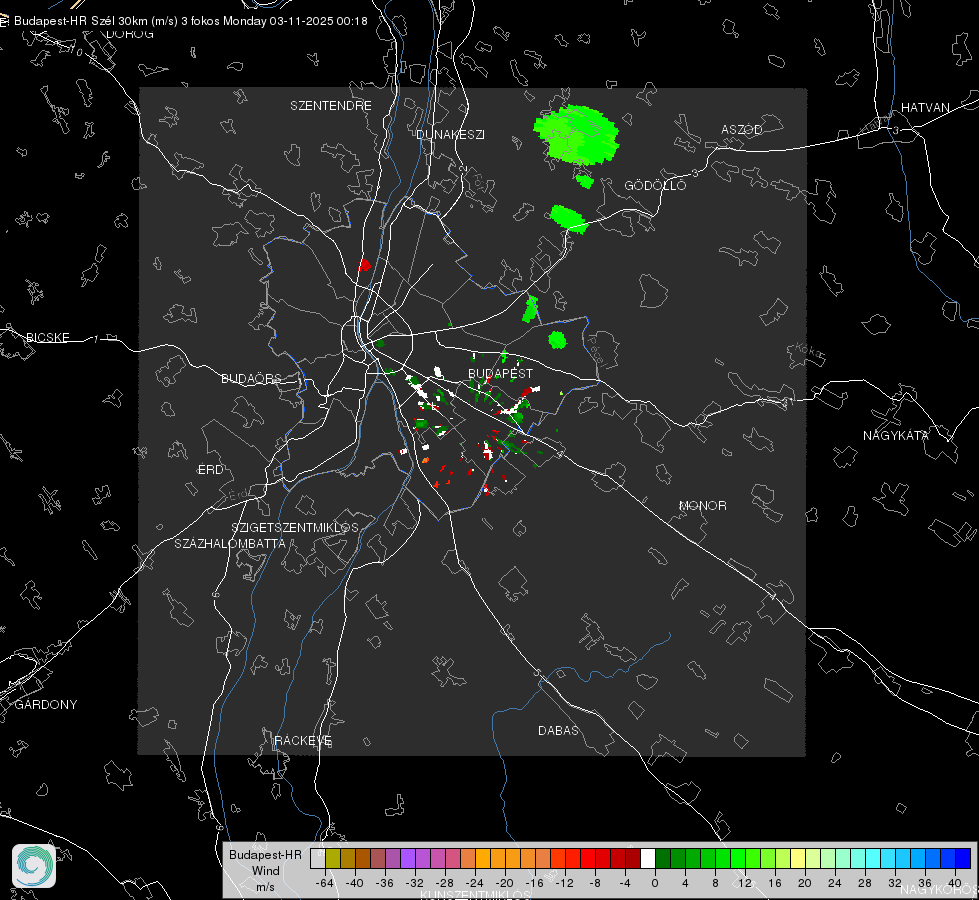
Task: Click the BUDAPEST city label
Action: [x=501, y=373]
